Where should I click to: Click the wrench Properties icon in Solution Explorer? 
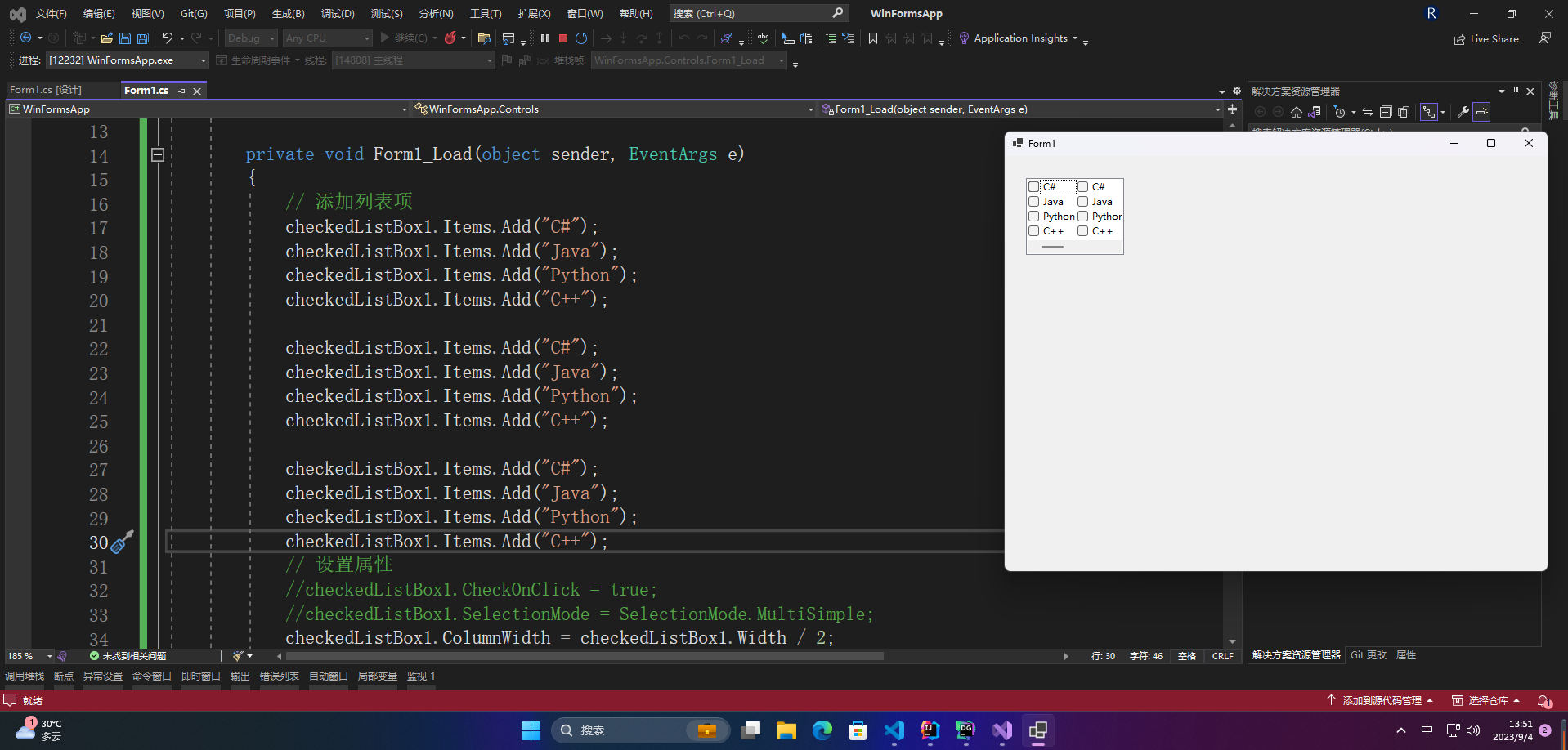[x=1463, y=112]
